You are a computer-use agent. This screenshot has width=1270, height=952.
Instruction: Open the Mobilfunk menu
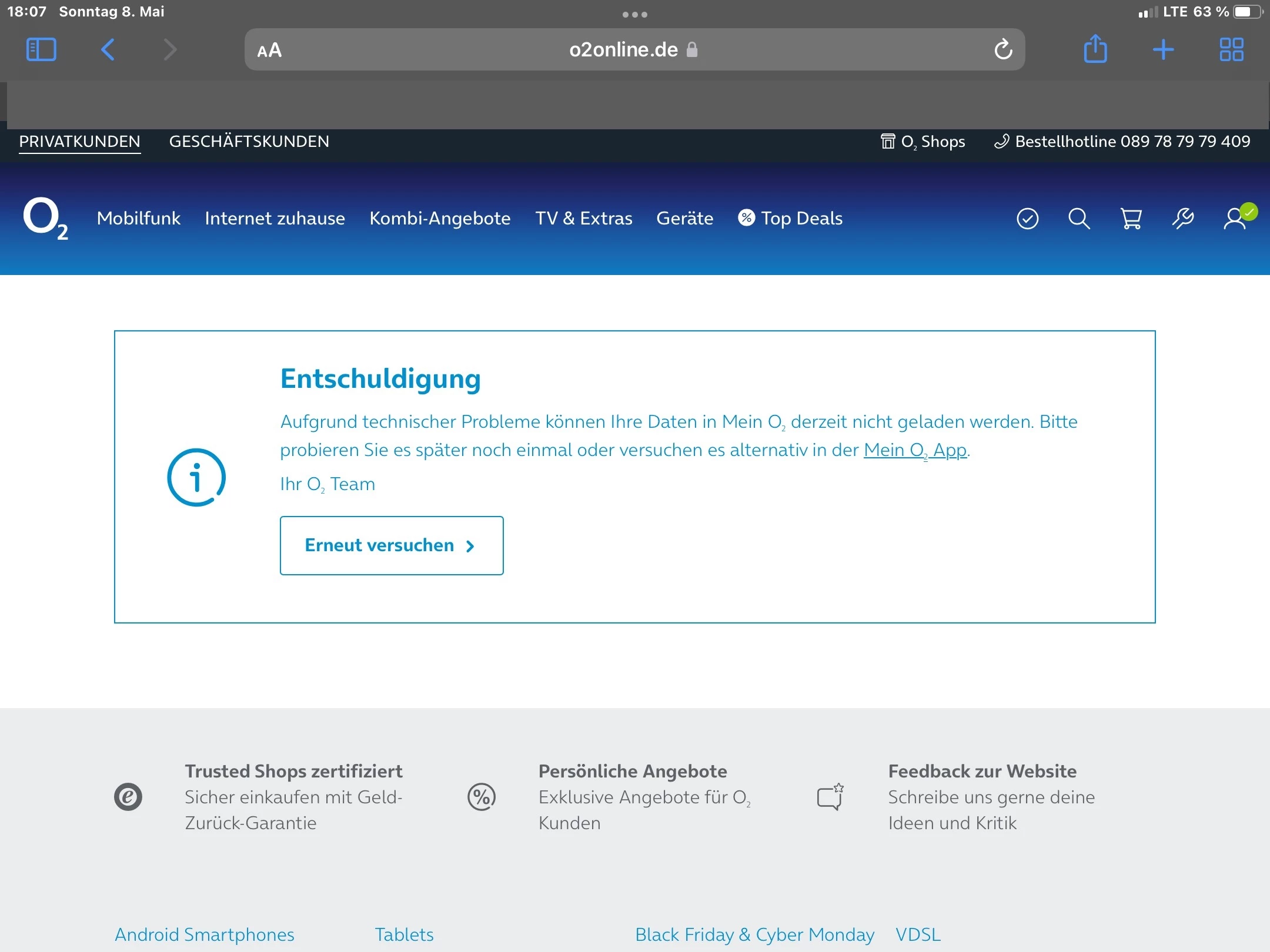pos(138,219)
